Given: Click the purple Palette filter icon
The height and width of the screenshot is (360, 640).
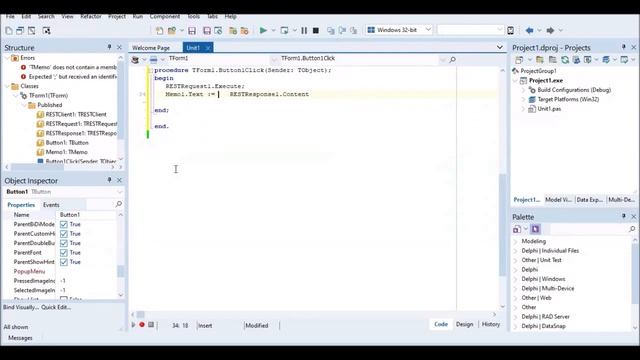Looking at the screenshot, I should pyautogui.click(x=536, y=229).
